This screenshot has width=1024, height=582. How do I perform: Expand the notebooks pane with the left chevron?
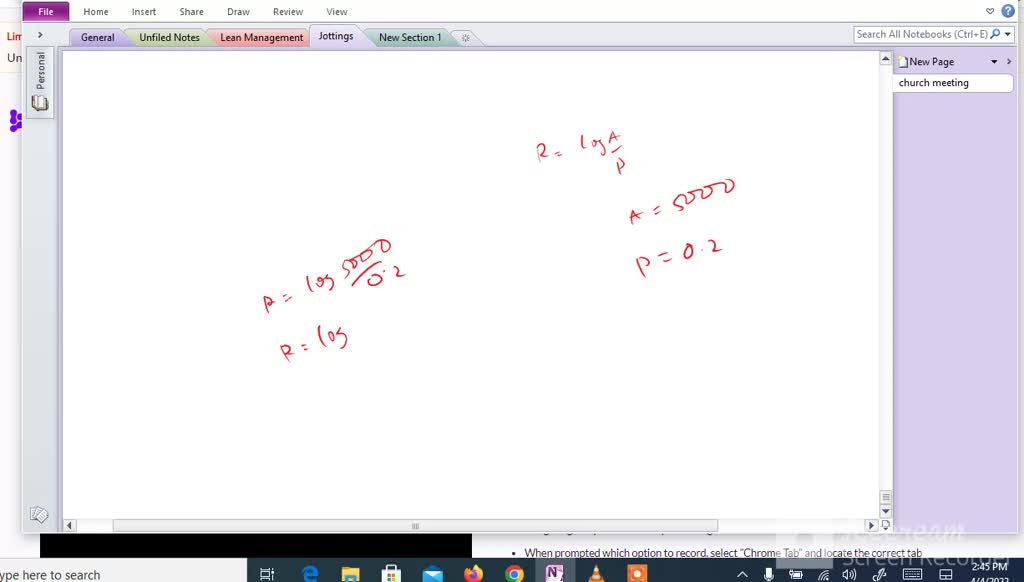click(x=40, y=33)
